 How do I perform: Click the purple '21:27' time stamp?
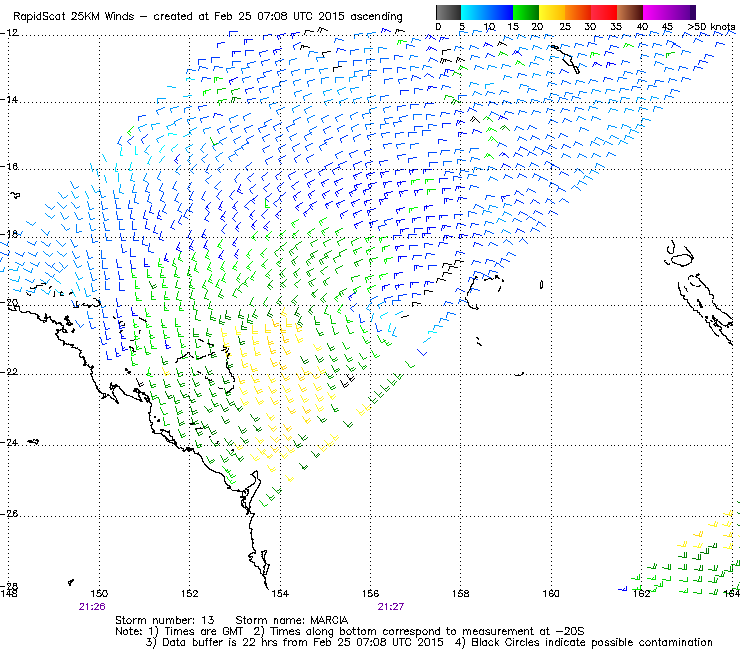coord(391,607)
